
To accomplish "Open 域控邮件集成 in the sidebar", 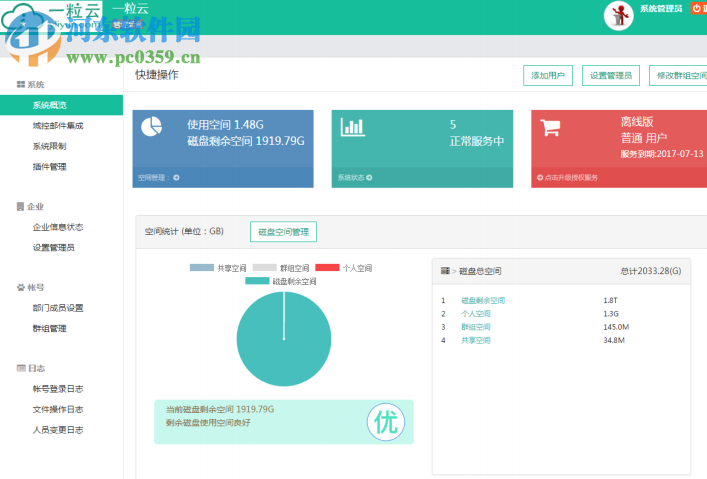I will [x=58, y=125].
